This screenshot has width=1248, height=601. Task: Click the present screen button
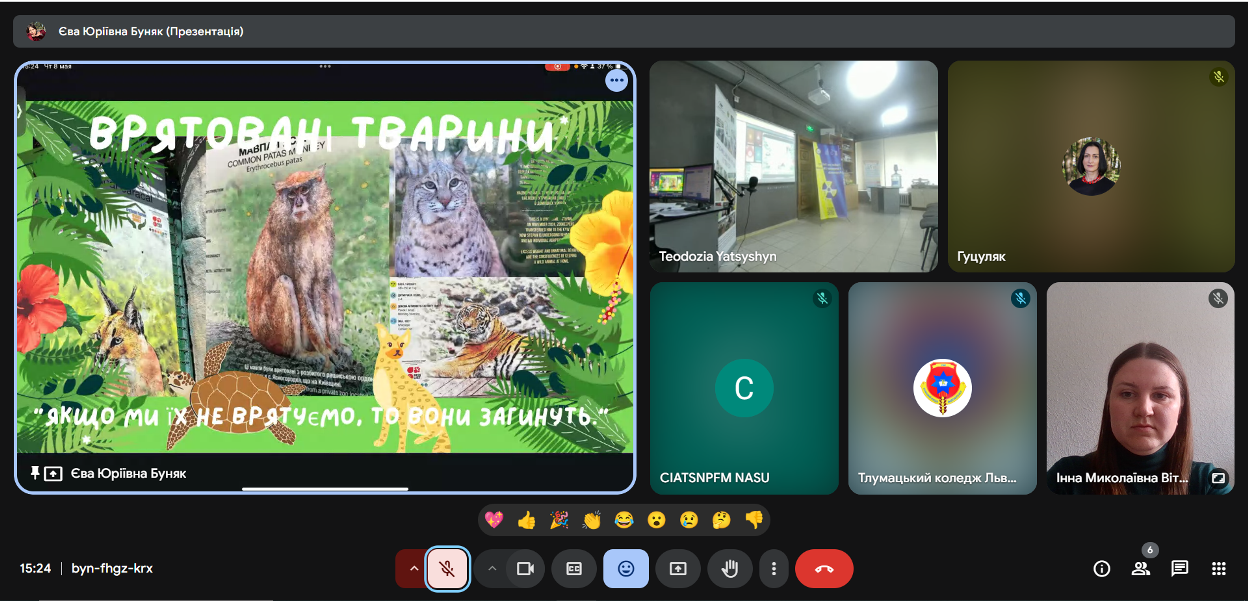pyautogui.click(x=678, y=568)
